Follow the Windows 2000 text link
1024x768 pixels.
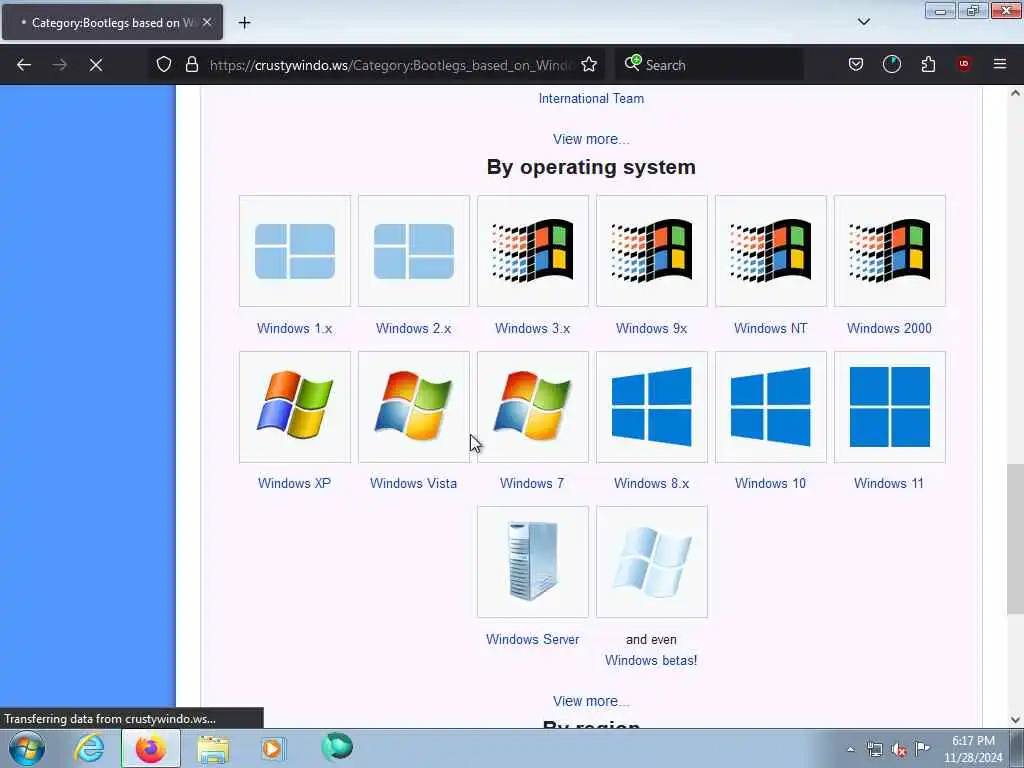tap(889, 328)
